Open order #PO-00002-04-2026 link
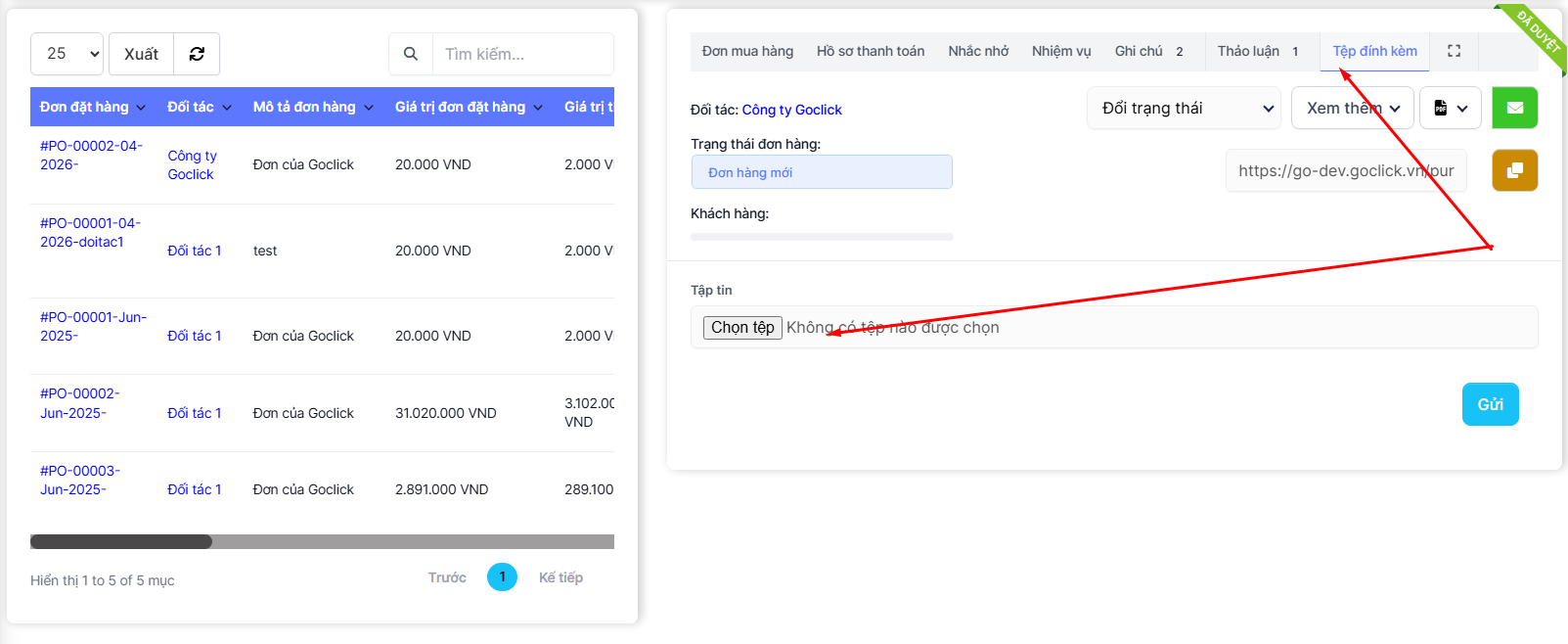 click(x=90, y=155)
